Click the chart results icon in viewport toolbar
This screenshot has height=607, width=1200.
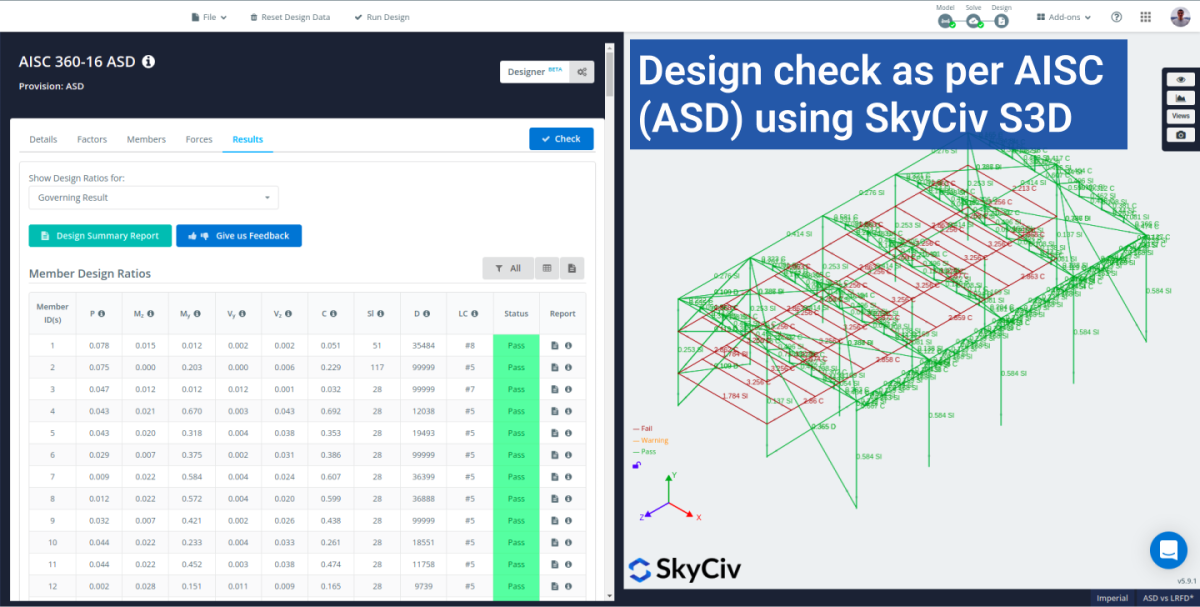1181,98
